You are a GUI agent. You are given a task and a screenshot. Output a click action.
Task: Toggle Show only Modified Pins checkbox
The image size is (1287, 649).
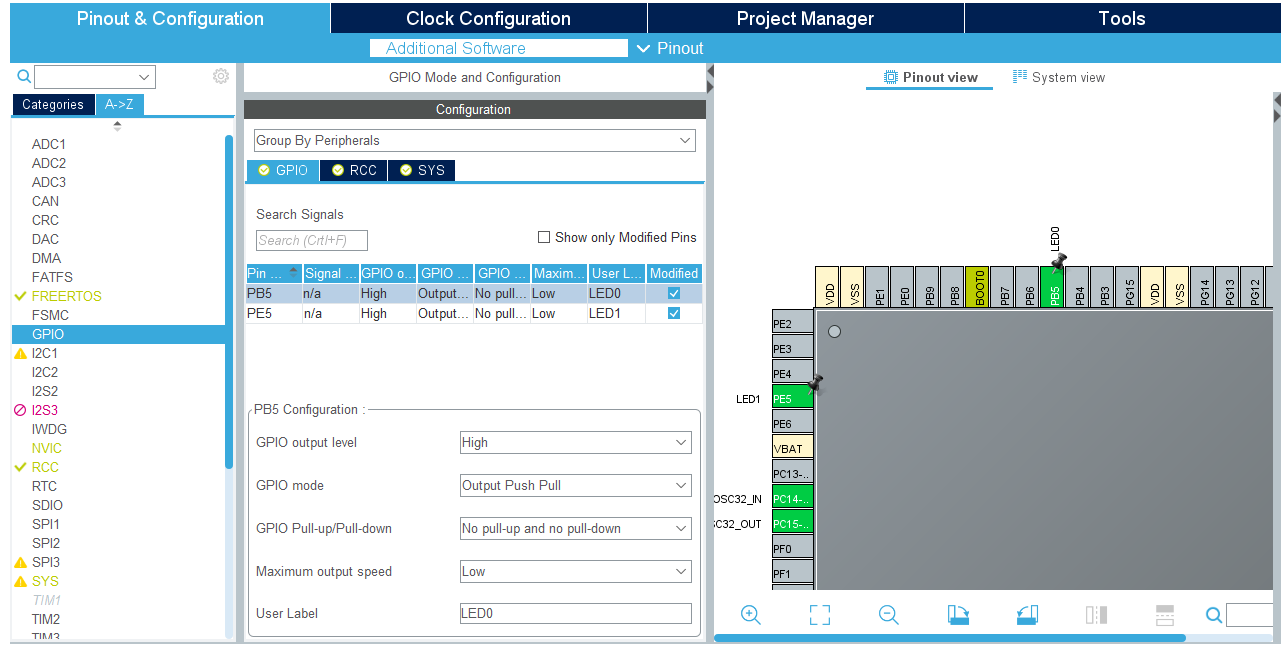click(544, 237)
